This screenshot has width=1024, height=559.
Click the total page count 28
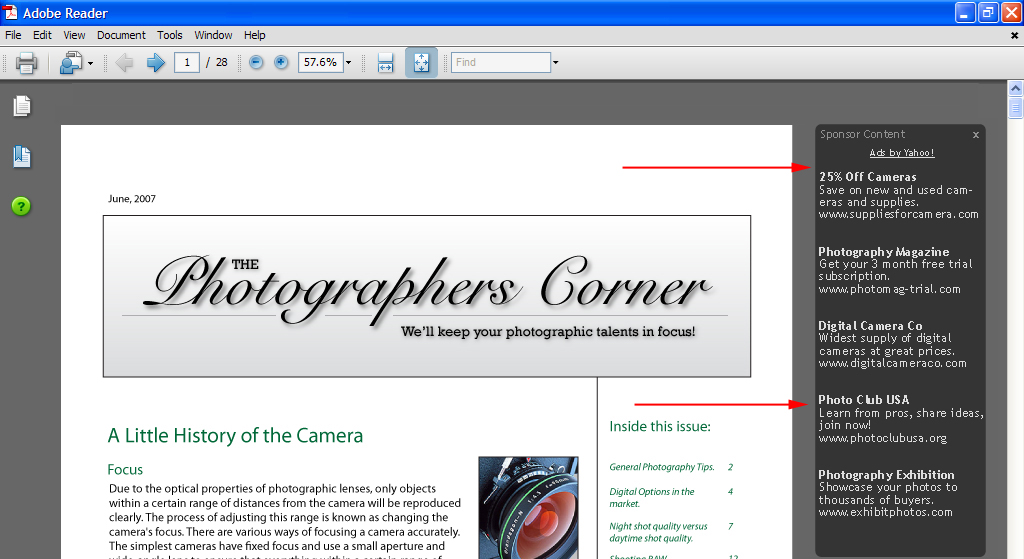221,63
